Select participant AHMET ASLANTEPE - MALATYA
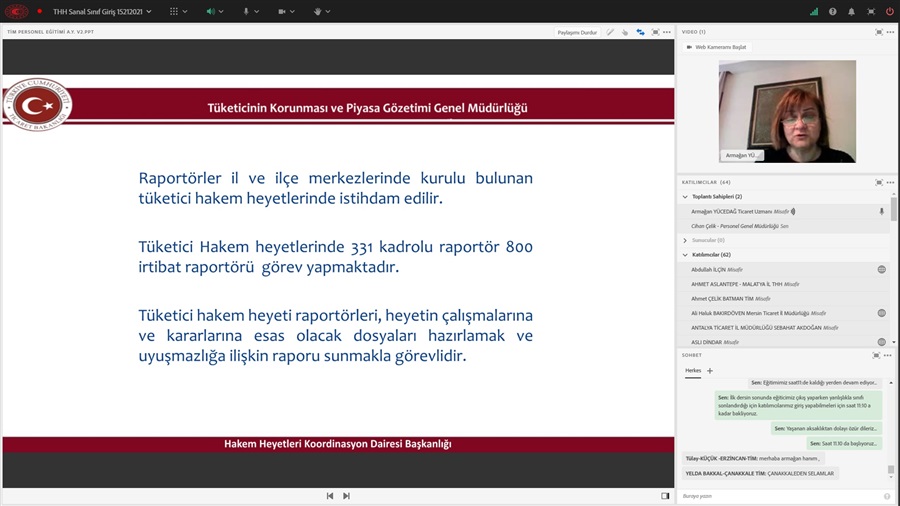The image size is (900, 506). [783, 284]
